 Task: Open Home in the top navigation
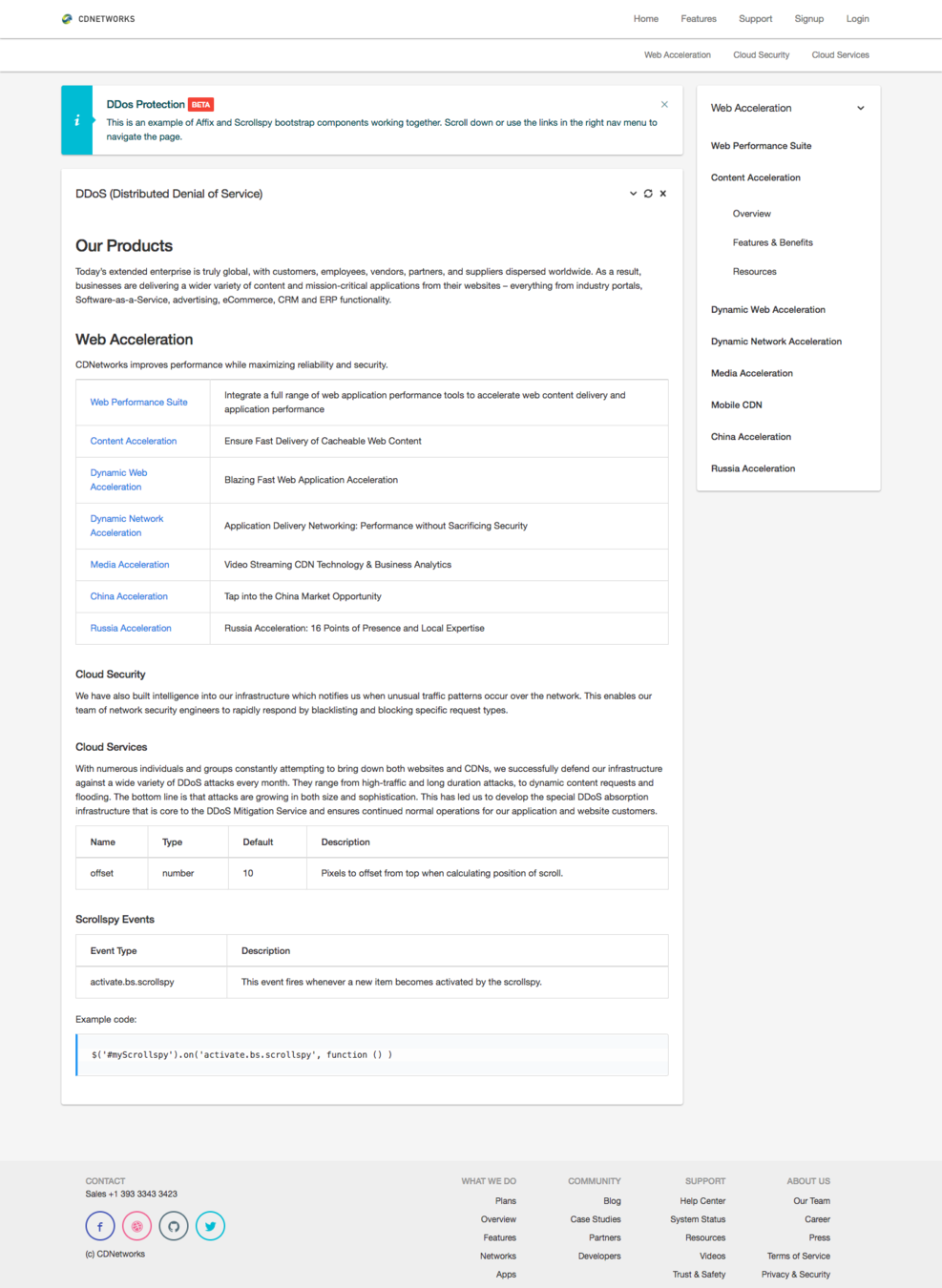click(646, 19)
